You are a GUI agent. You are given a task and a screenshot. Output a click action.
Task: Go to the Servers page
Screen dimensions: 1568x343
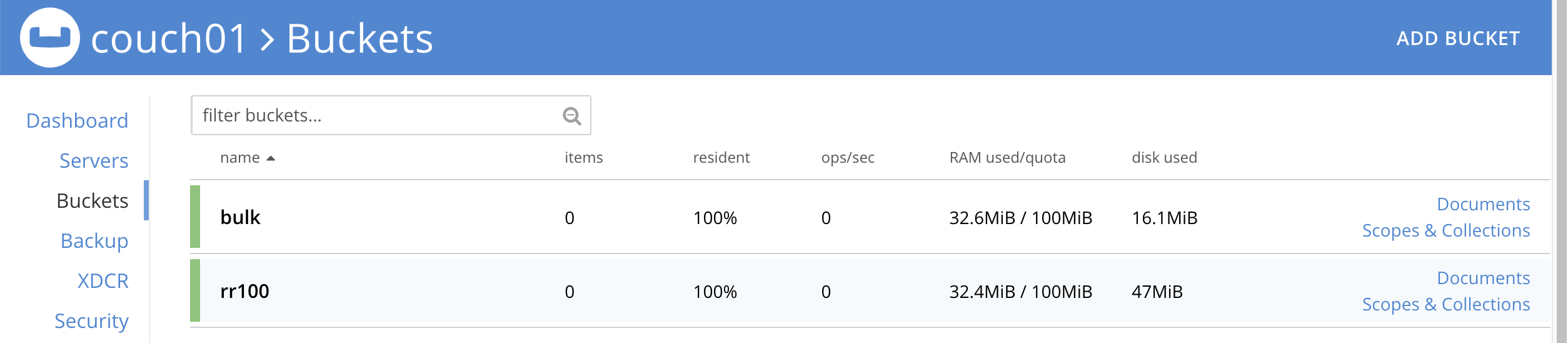(x=94, y=161)
